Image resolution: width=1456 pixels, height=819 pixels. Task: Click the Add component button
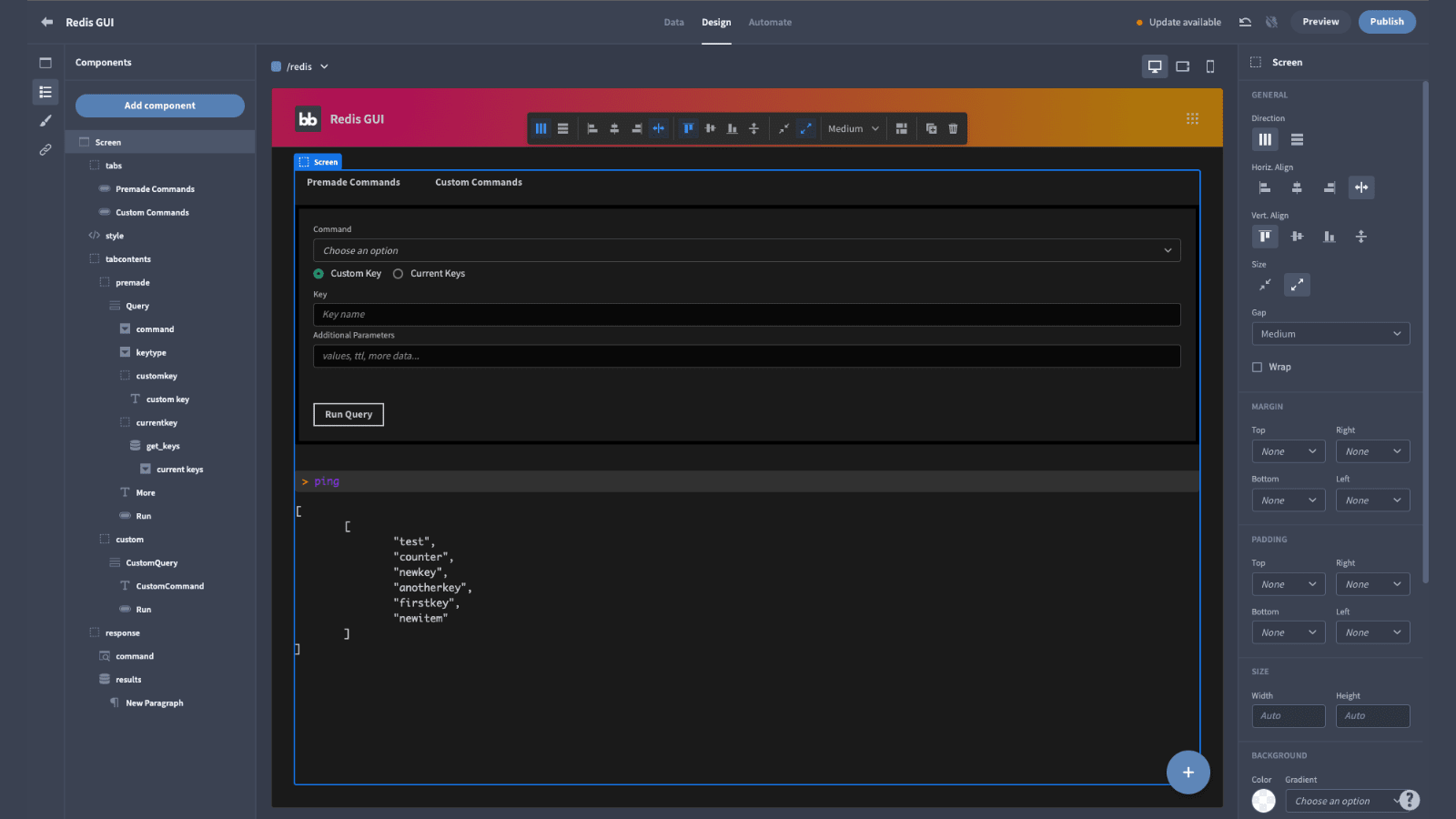[x=160, y=106]
